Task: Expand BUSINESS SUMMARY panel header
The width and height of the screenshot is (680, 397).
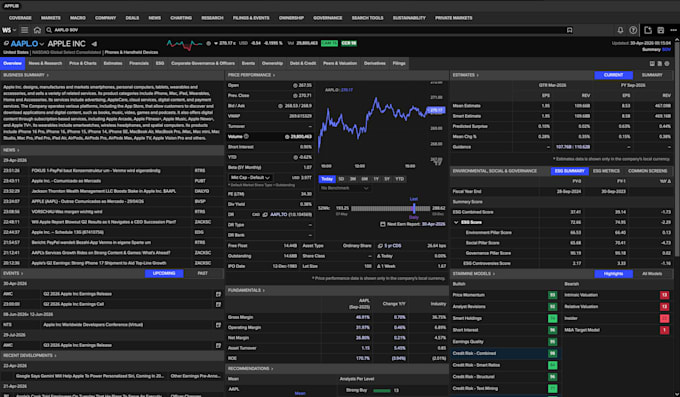Action: (26, 75)
